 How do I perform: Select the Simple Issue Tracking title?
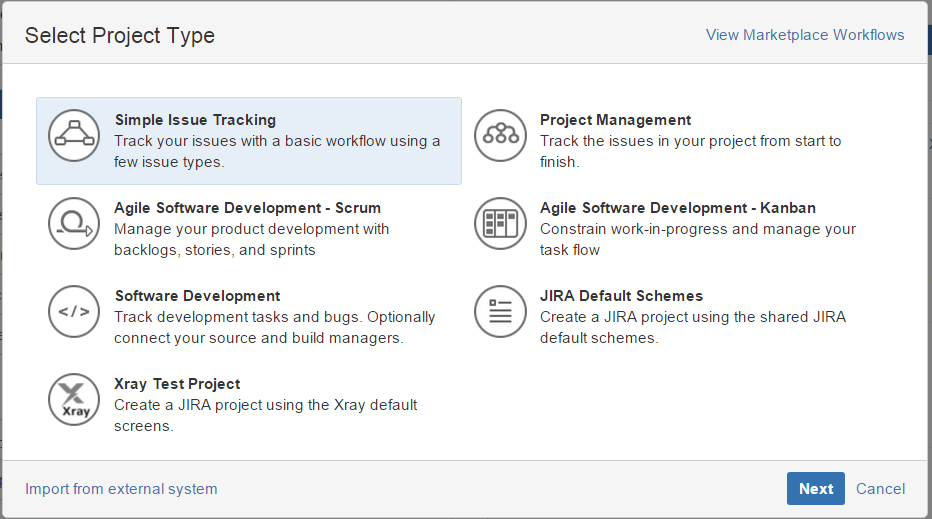click(196, 120)
